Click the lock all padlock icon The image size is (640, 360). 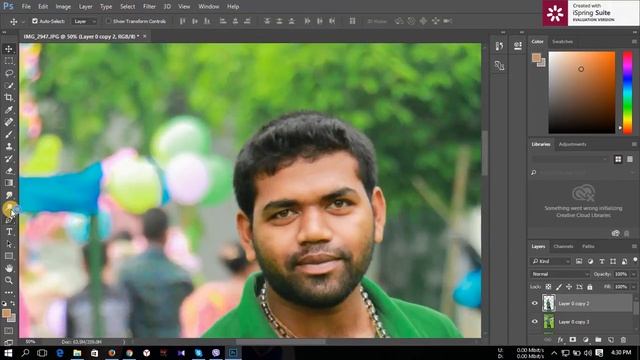click(x=590, y=287)
